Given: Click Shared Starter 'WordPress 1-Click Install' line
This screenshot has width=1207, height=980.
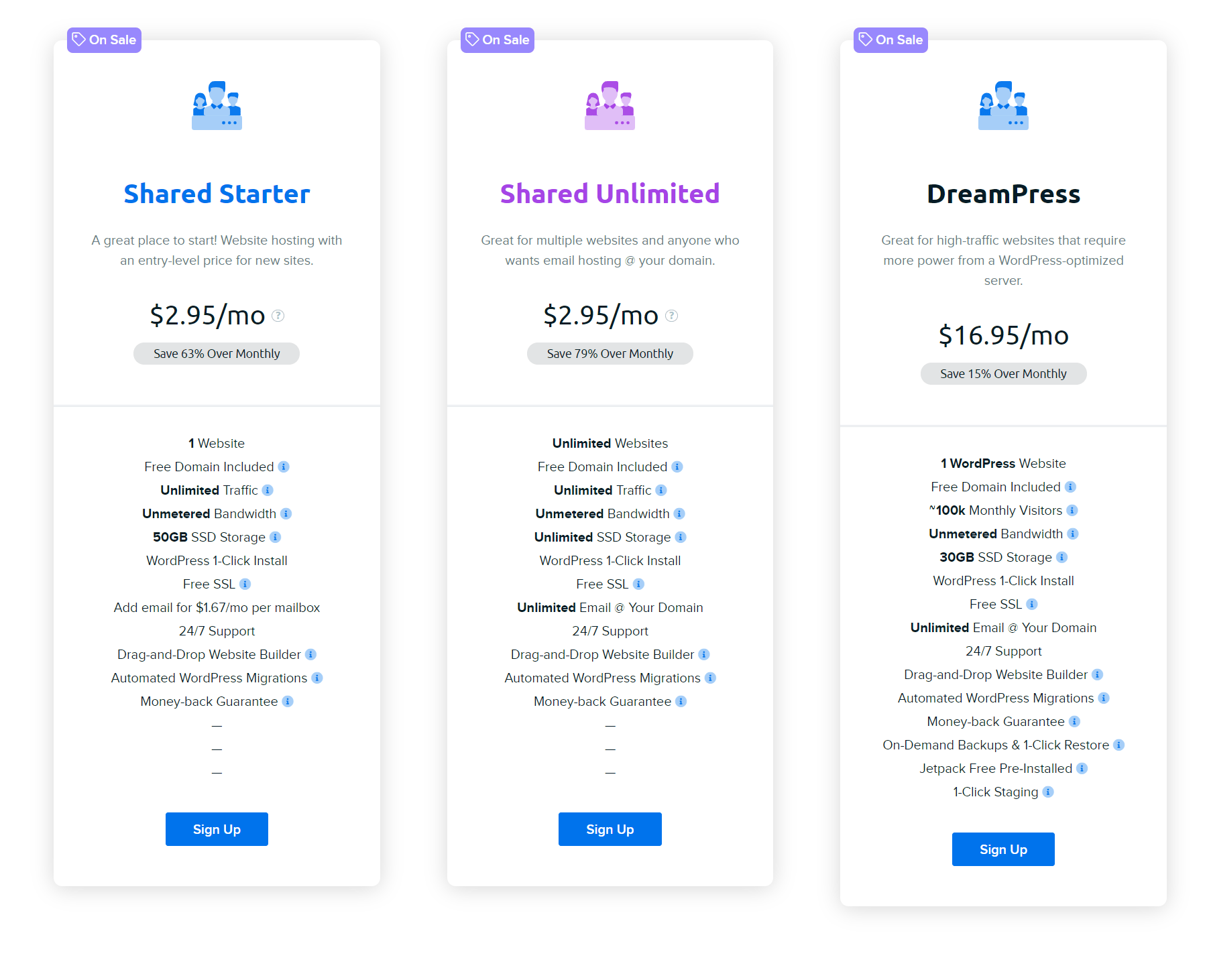Looking at the screenshot, I should coord(217,560).
